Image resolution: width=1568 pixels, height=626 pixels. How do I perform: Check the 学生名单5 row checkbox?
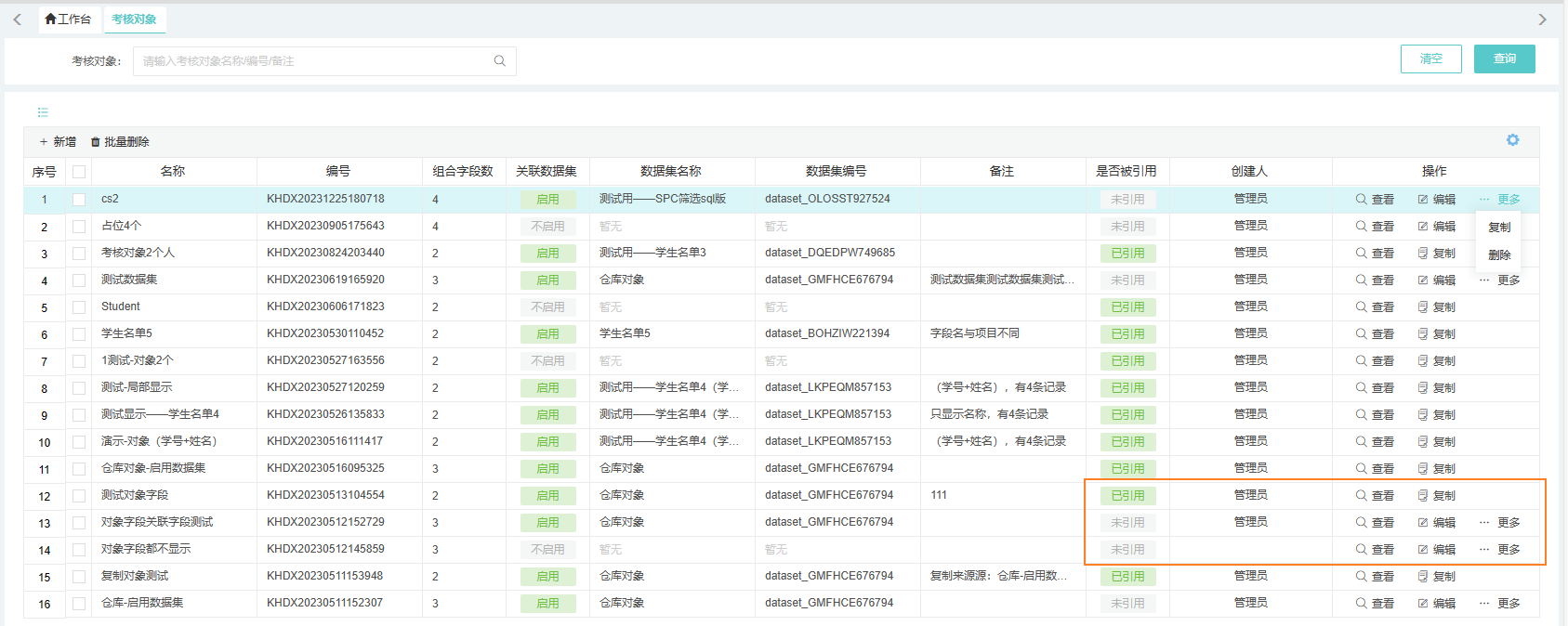point(79,334)
